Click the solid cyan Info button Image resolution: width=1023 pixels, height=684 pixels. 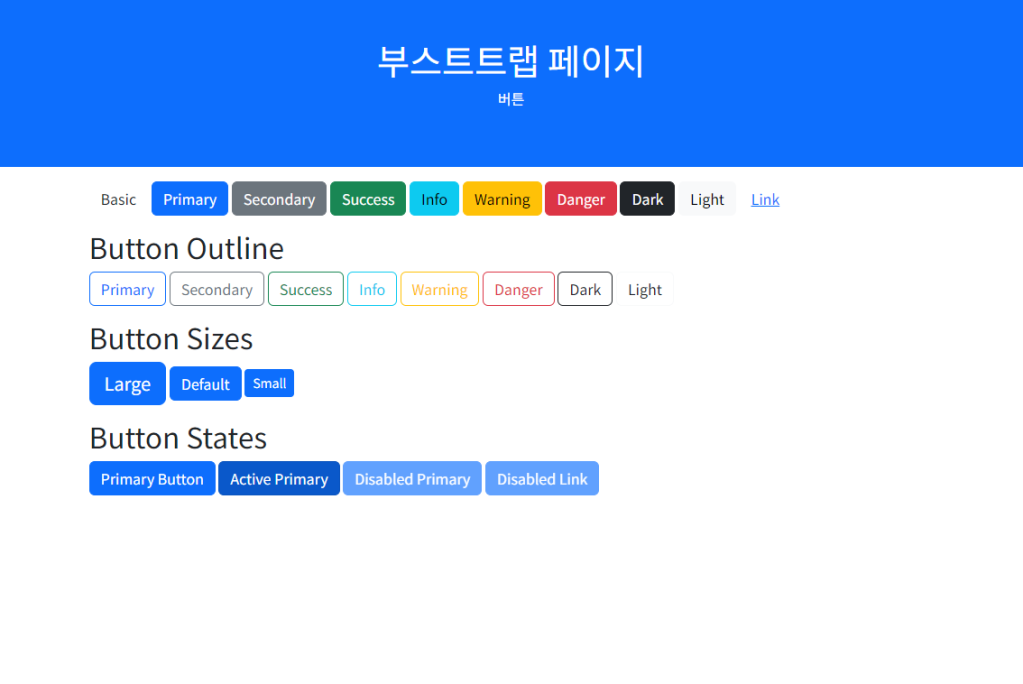[x=434, y=199]
